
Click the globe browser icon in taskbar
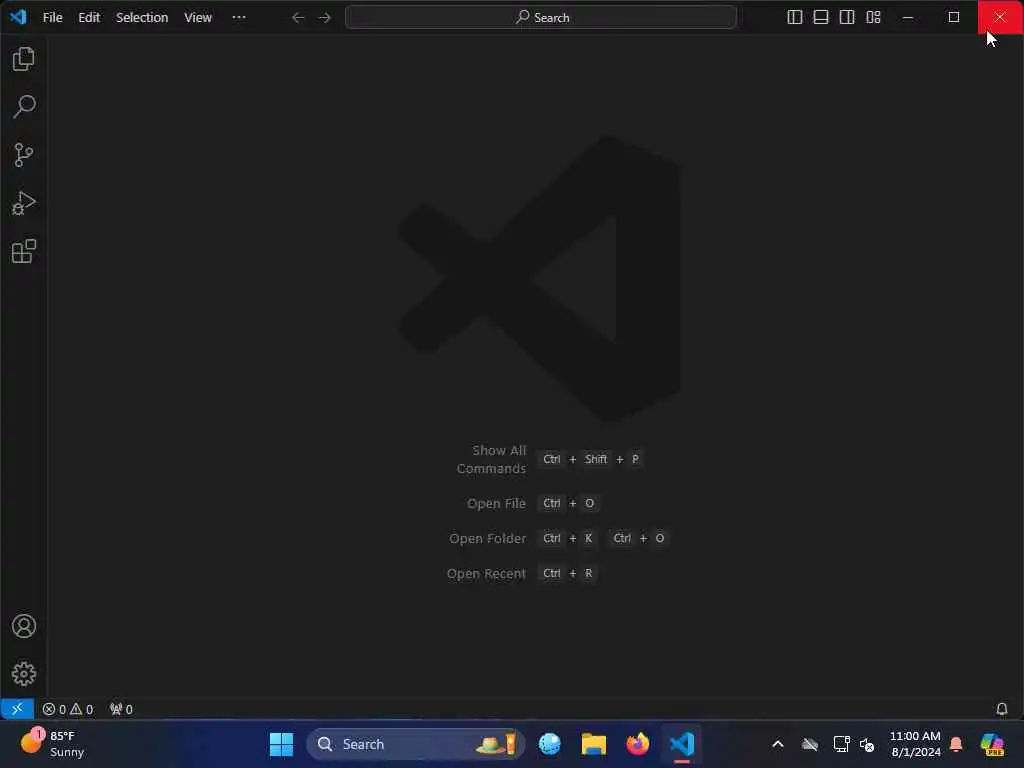point(549,744)
